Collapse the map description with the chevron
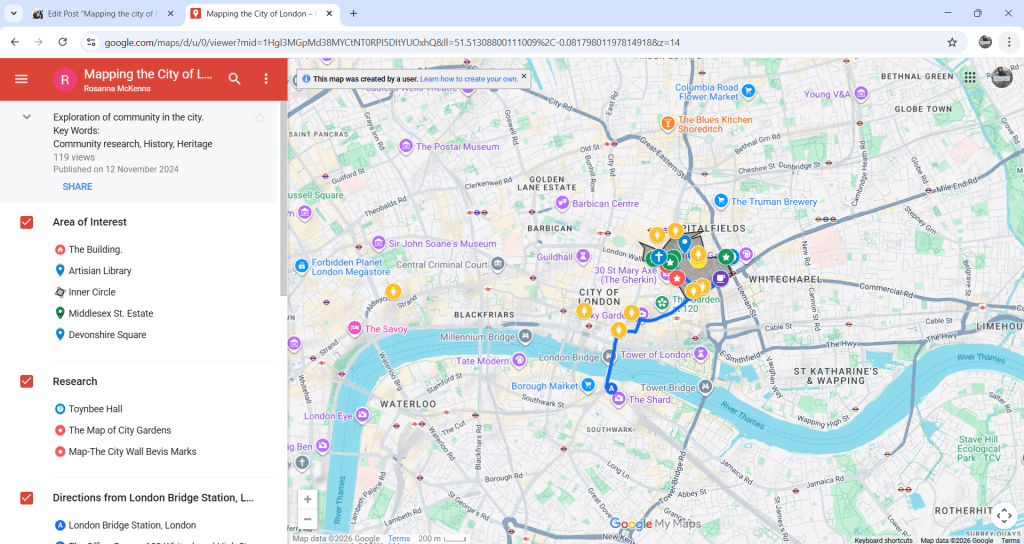Screen dimensions: 1024x544 (x=27, y=118)
